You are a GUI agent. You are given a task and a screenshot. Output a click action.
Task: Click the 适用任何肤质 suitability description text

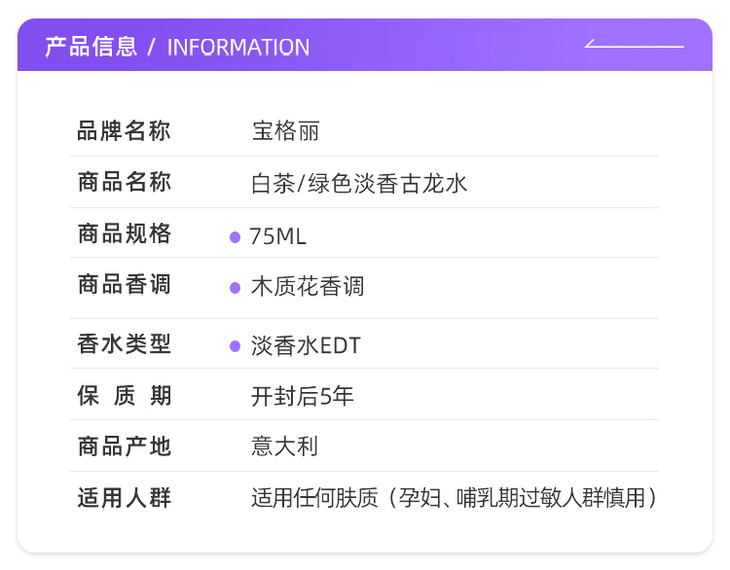(455, 498)
